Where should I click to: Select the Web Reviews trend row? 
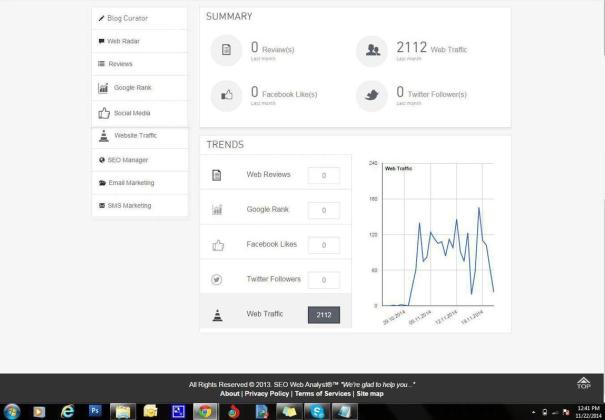268,175
